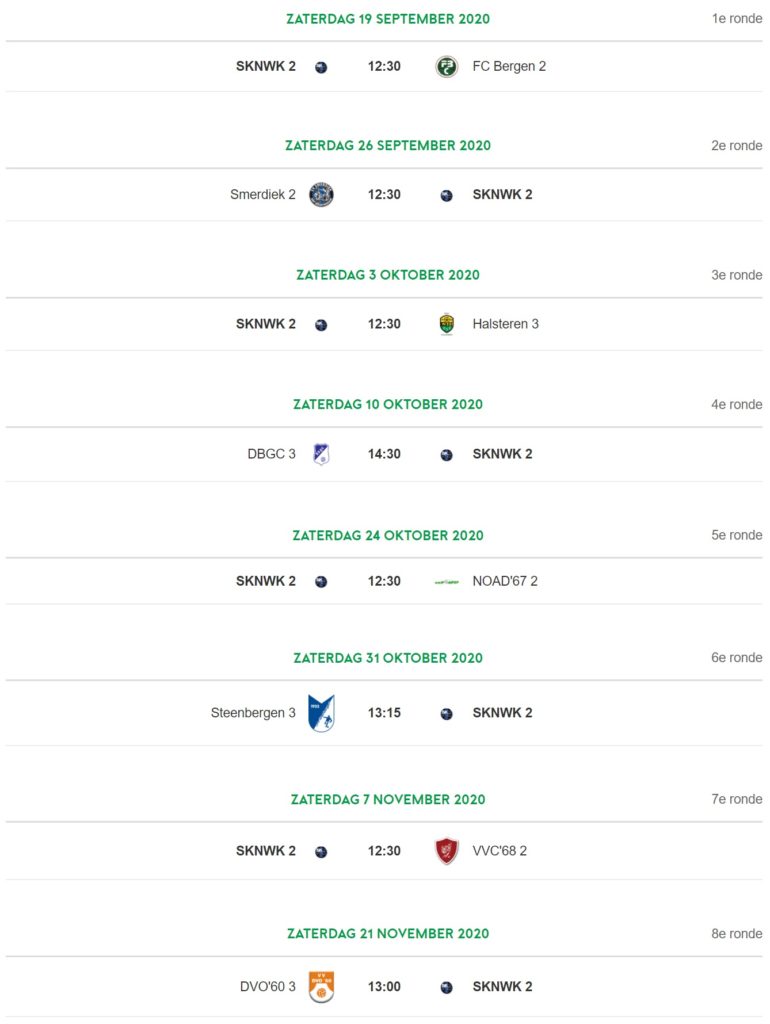Click the Smerdiek 2 club crest
The width and height of the screenshot is (770, 1024).
click(321, 195)
